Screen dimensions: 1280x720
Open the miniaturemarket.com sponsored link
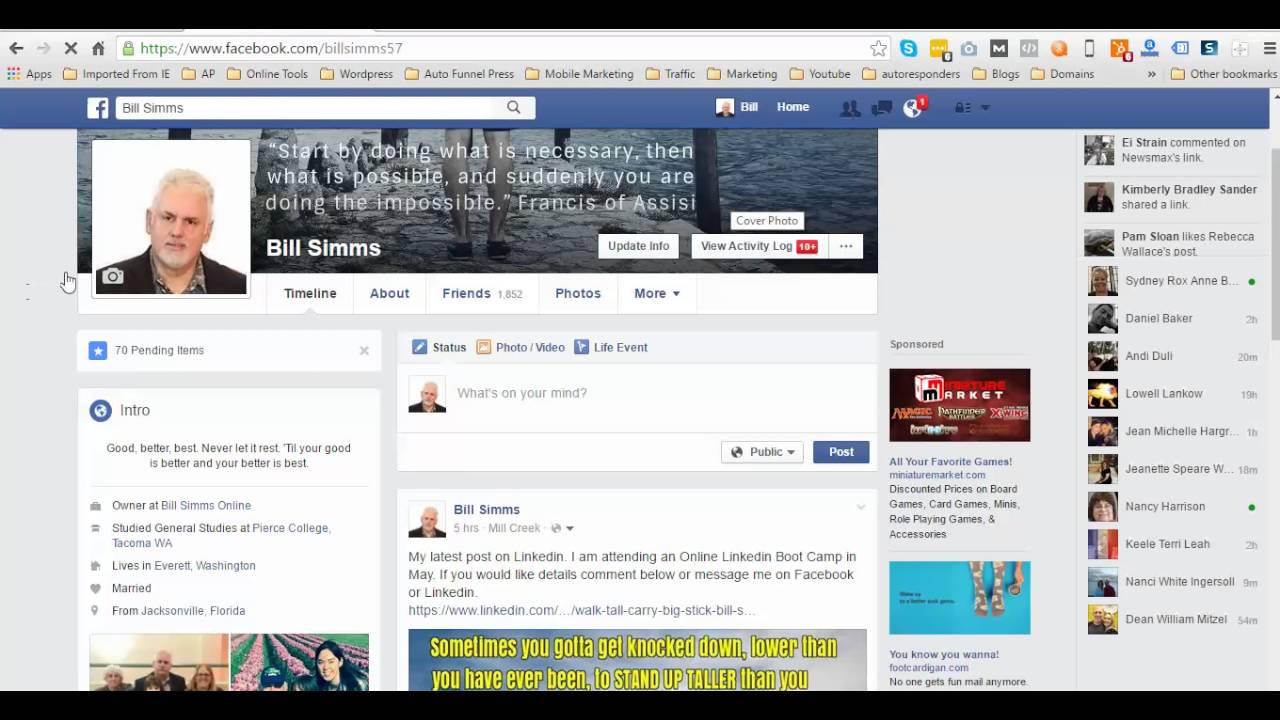[x=937, y=475]
